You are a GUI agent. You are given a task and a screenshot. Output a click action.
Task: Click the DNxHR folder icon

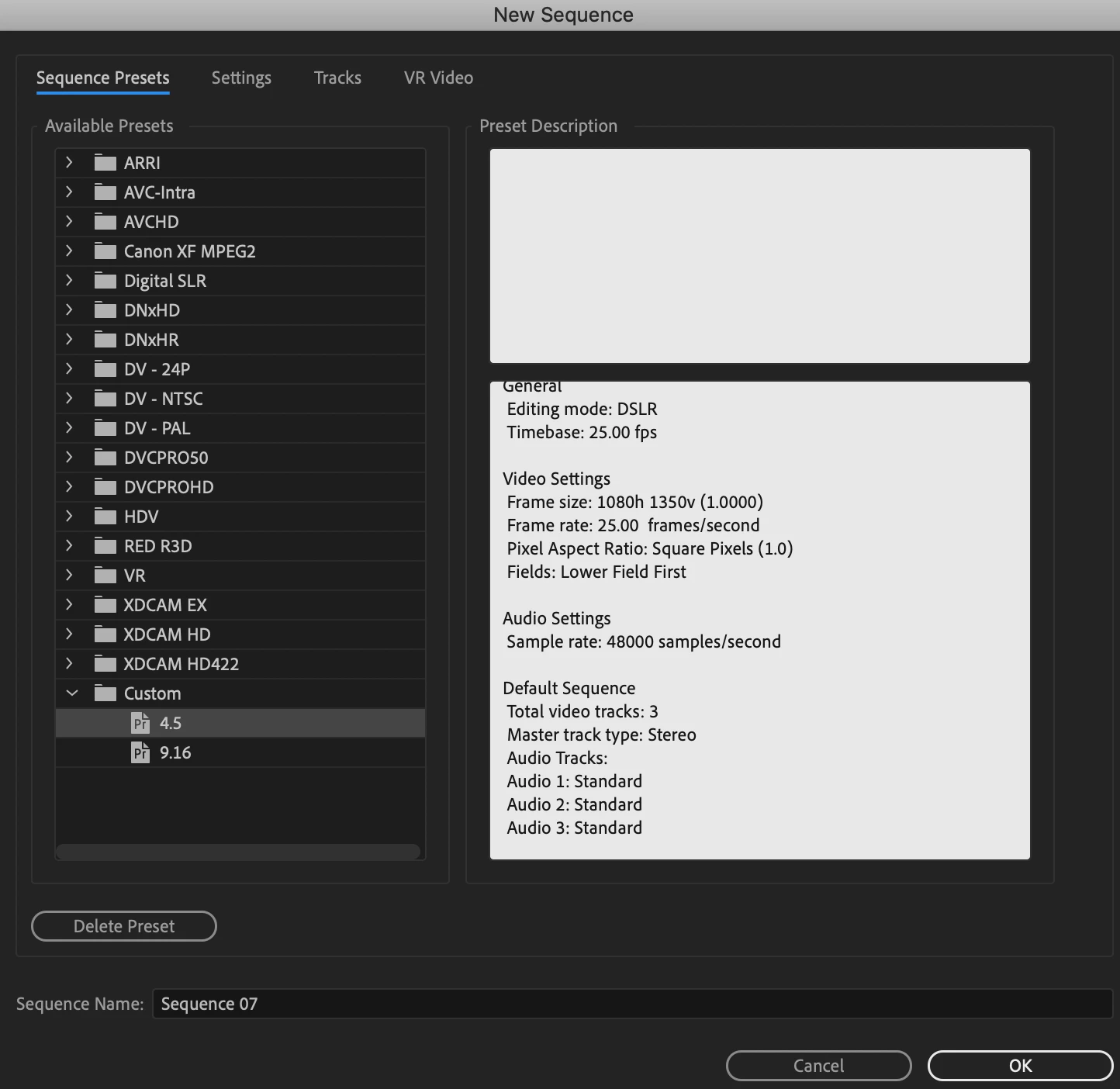(x=105, y=340)
